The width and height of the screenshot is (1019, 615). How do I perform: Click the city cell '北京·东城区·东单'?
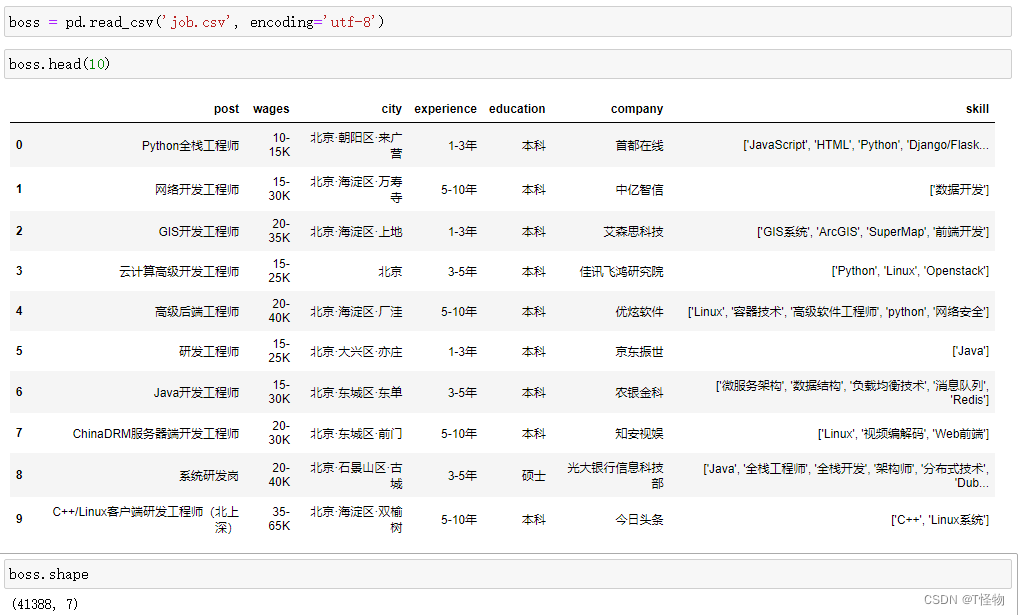[356, 393]
